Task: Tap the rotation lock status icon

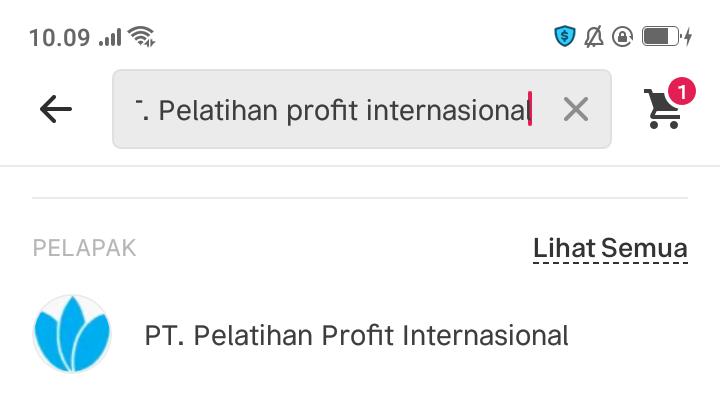Action: [622, 37]
